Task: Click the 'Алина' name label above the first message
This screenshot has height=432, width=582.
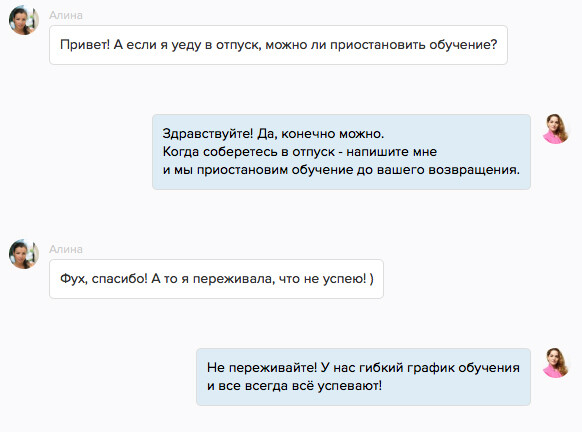Action: [66, 15]
